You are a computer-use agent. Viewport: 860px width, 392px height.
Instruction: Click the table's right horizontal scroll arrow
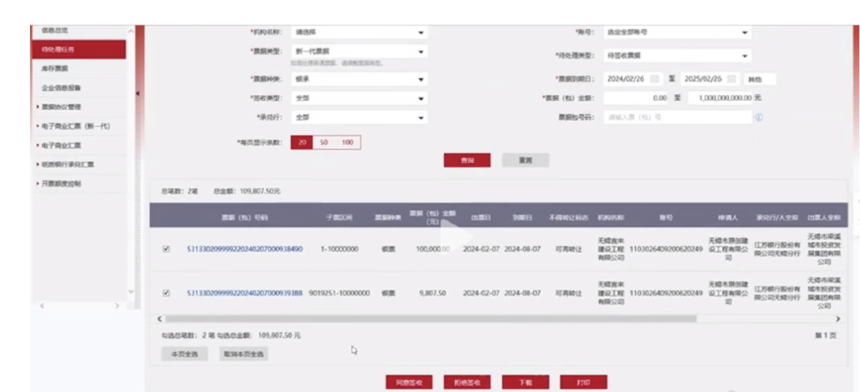pos(838,319)
